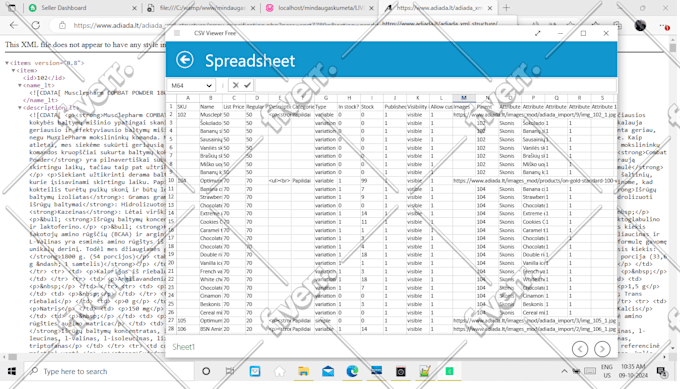Click the browser address bar URL
This screenshot has width=680, height=389.
pos(120,26)
